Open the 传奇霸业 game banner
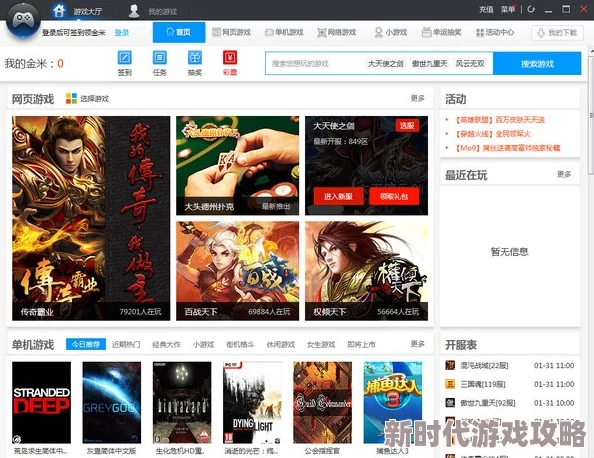Screen dimensions: 594x458 pyautogui.click(x=91, y=218)
